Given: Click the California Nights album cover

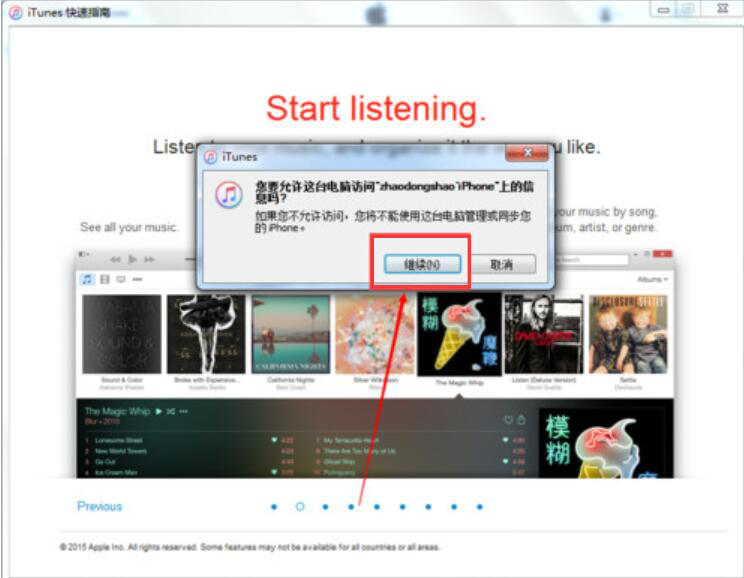Looking at the screenshot, I should [290, 334].
